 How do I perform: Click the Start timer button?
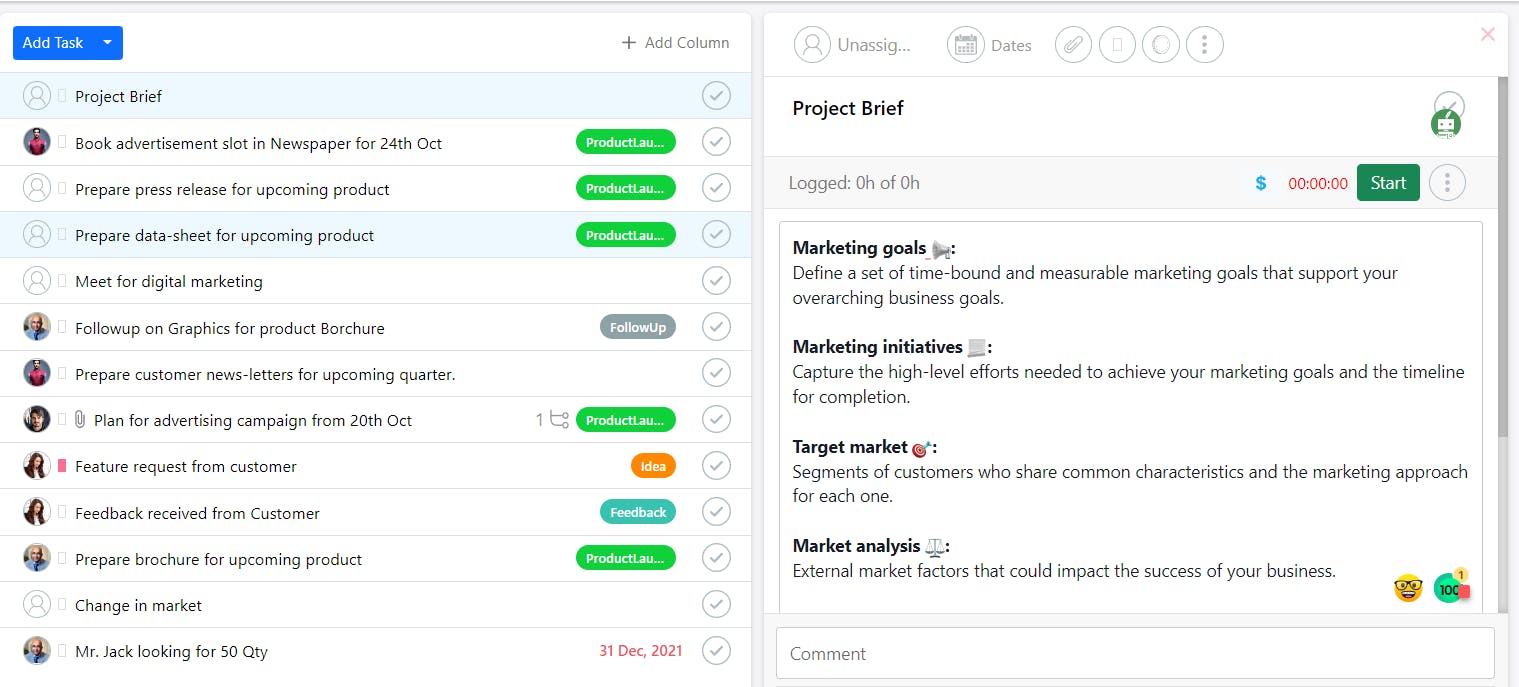tap(1388, 183)
